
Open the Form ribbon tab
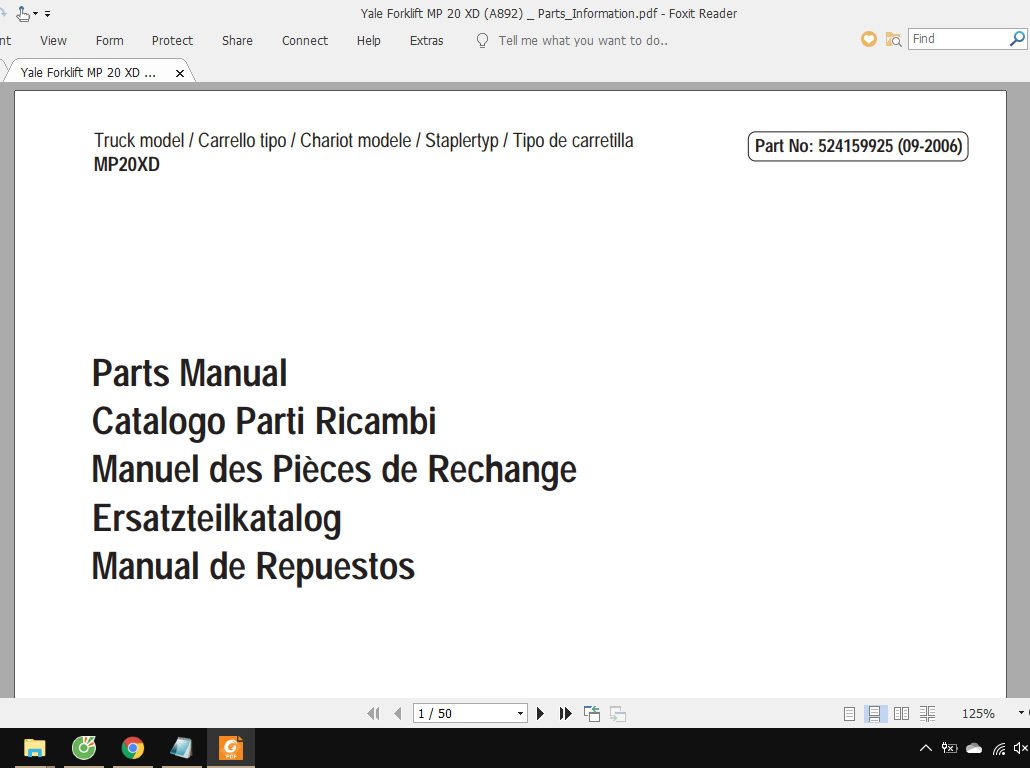[110, 41]
